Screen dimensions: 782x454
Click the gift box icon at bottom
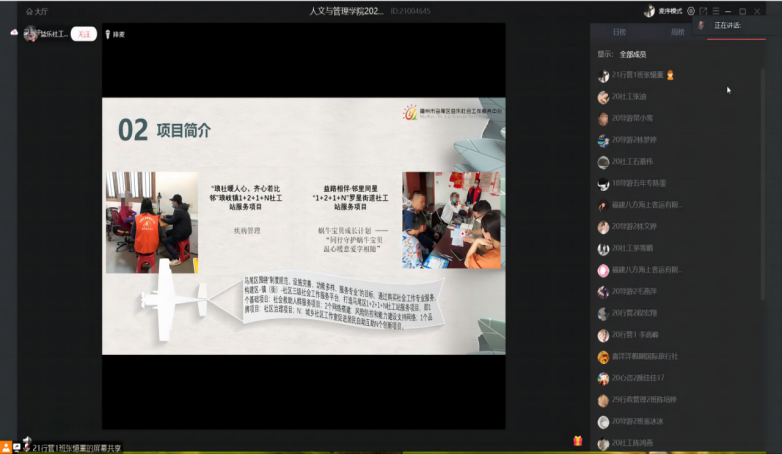point(577,441)
